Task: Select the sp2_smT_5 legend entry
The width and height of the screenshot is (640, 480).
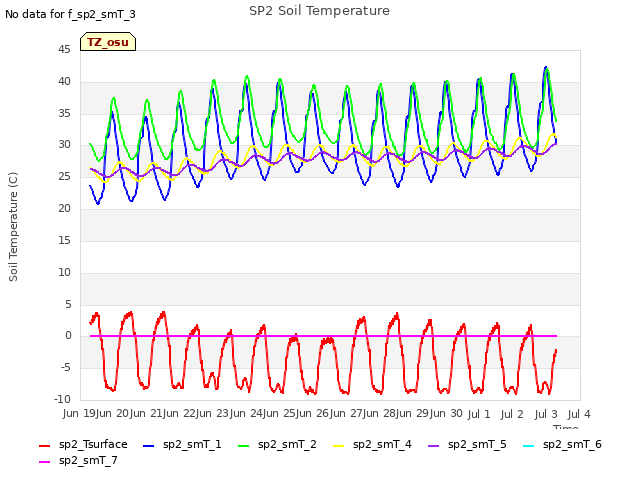Action: [x=467, y=444]
